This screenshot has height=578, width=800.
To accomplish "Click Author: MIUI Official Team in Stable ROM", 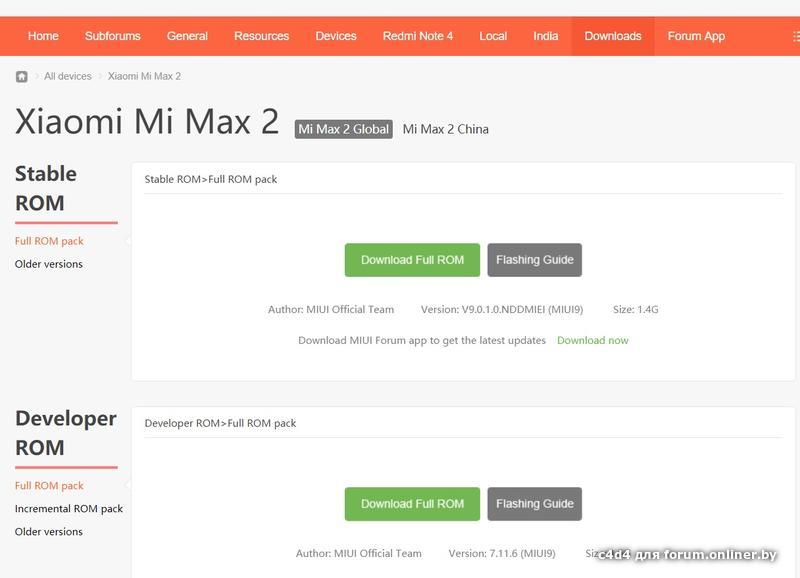I will click(x=331, y=309).
